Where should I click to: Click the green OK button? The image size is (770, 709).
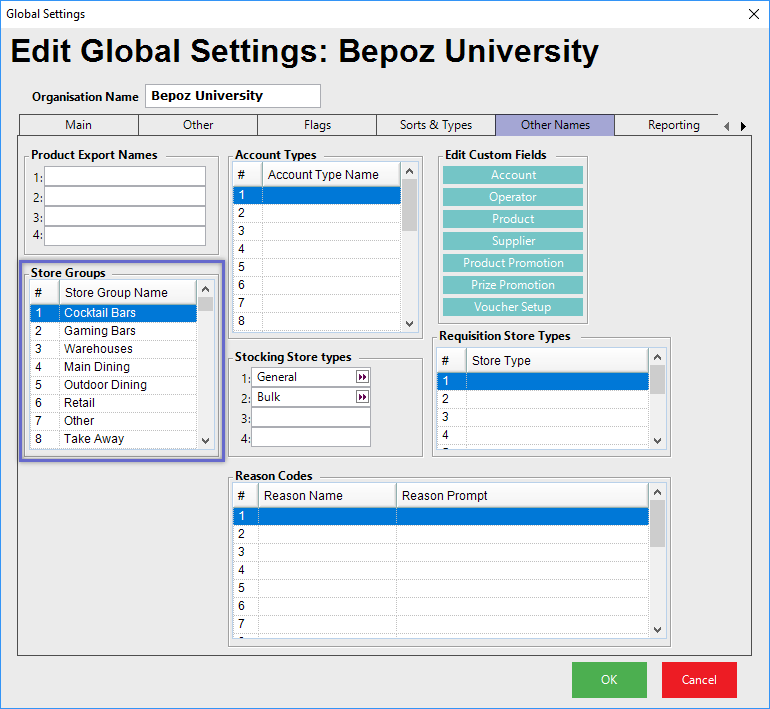(609, 680)
